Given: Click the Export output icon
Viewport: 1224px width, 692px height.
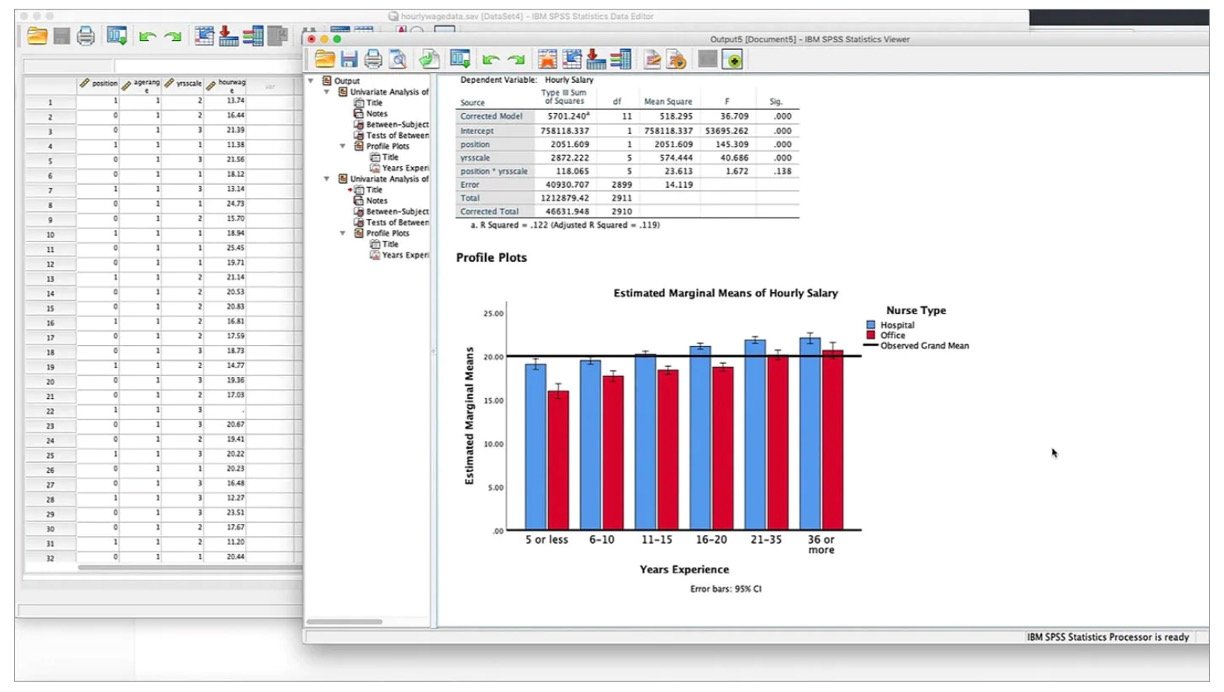Looking at the screenshot, I should tap(430, 59).
